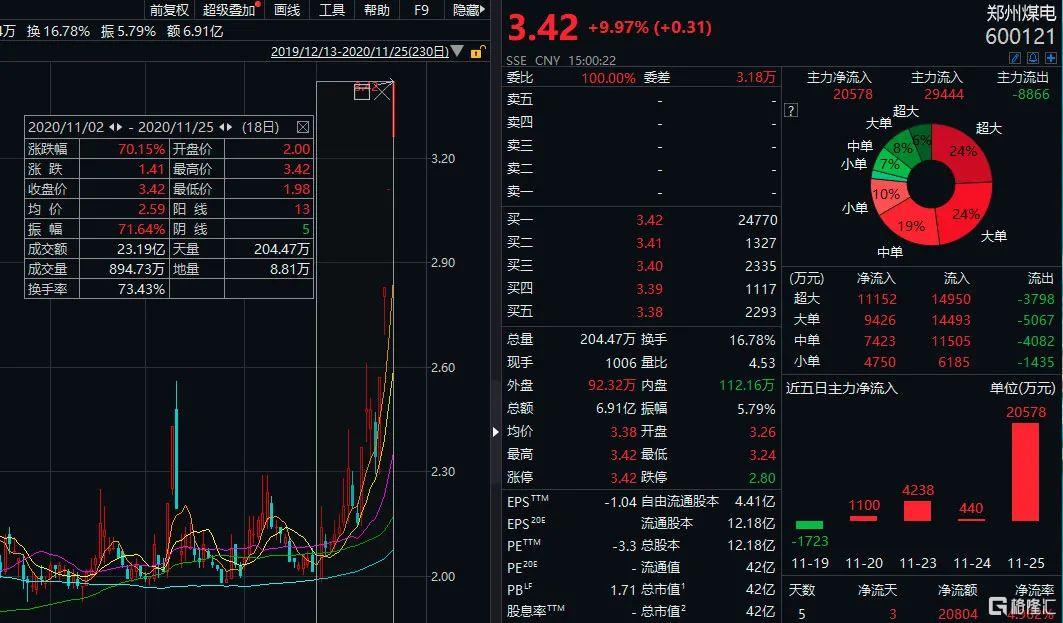Select the 买四 bid price 3.39
The height and width of the screenshot is (623, 1063).
pos(649,289)
